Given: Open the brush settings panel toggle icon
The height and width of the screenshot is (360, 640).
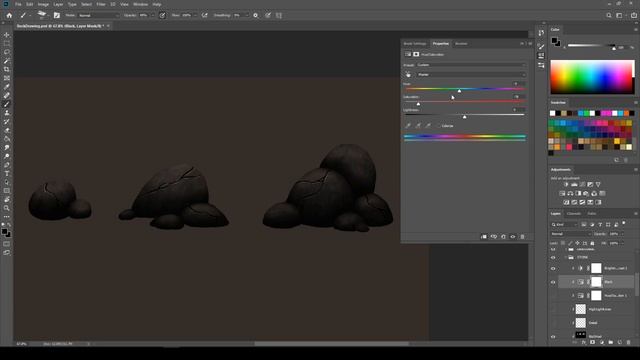Looking at the screenshot, I should click(x=57, y=16).
